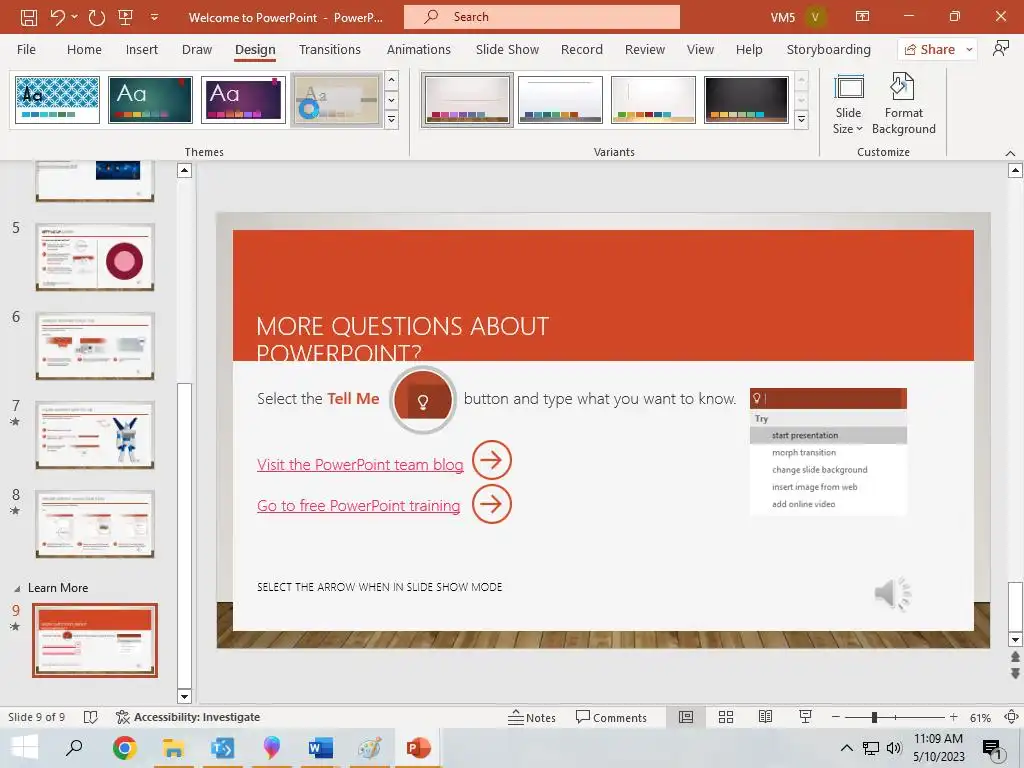The height and width of the screenshot is (768, 1024).
Task: Open the Transitions tab
Action: 330,50
